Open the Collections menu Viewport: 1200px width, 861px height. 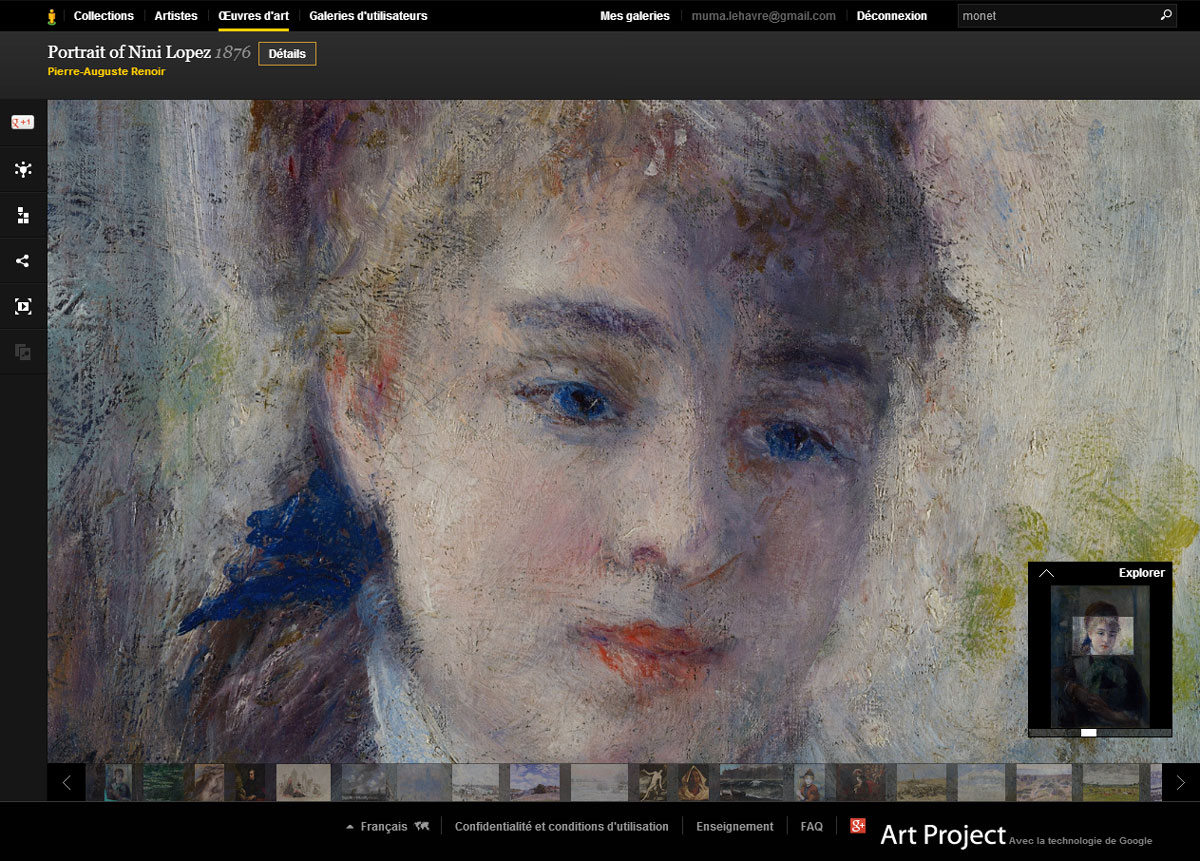click(x=104, y=16)
